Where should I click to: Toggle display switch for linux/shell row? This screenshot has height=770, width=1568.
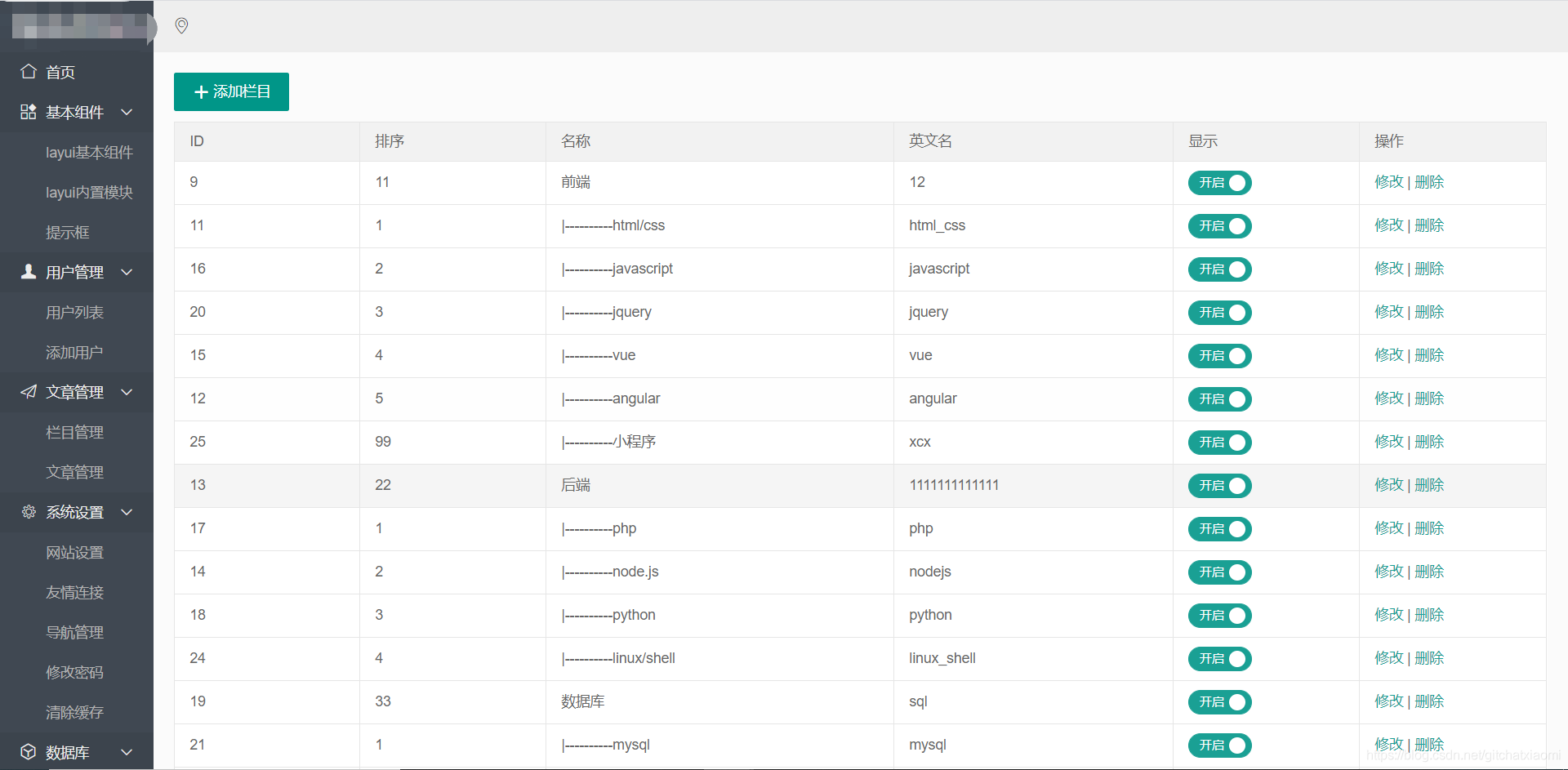pyautogui.click(x=1219, y=659)
